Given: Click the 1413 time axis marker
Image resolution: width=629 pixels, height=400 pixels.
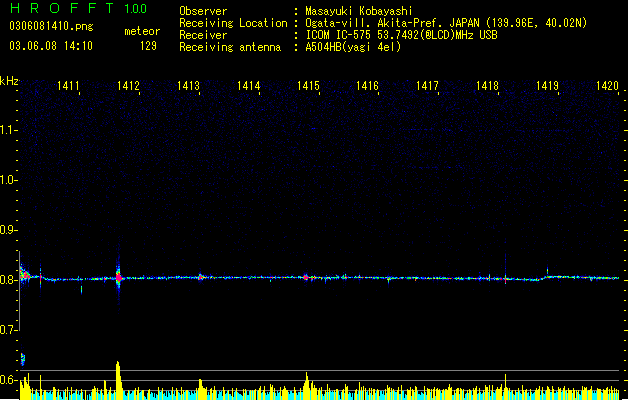Looking at the screenshot, I should click(x=189, y=85).
